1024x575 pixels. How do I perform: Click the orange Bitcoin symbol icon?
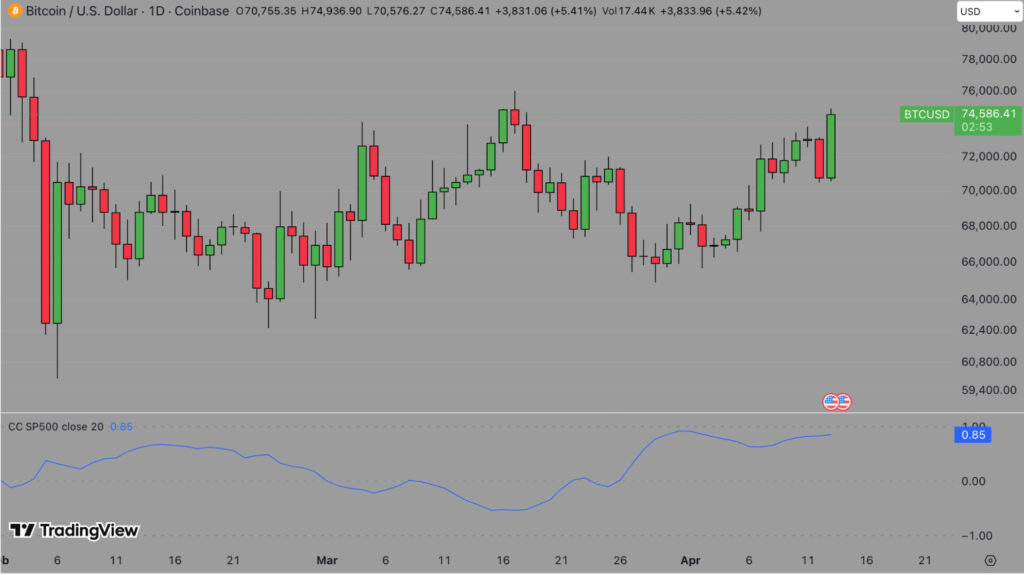click(x=13, y=11)
